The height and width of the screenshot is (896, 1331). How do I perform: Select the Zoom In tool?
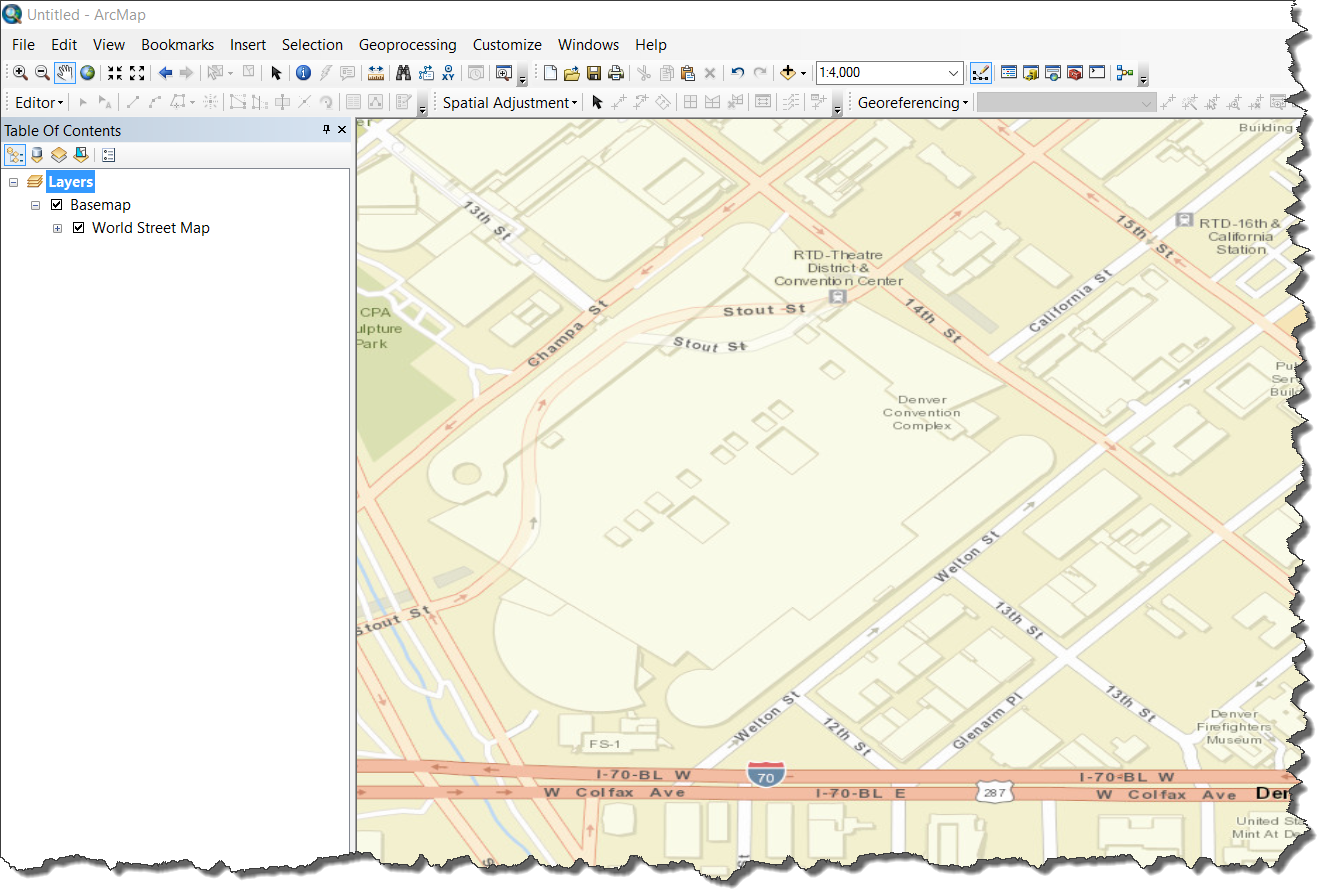(x=20, y=73)
